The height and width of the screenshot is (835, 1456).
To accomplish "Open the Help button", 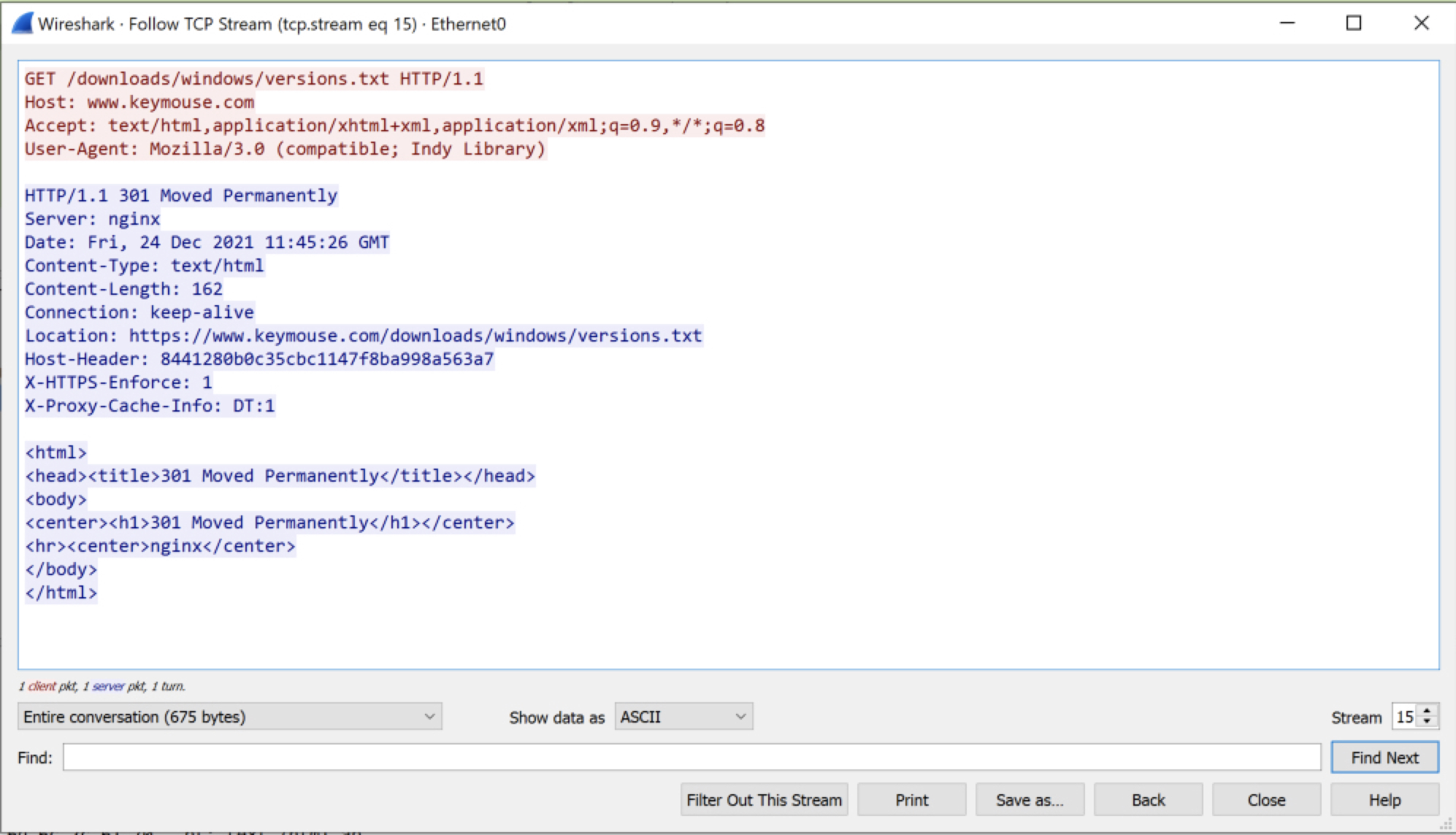I will 1384,800.
